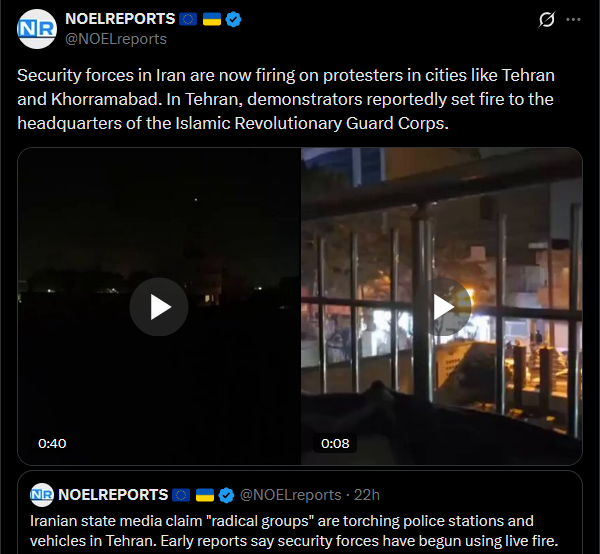Open the 22h timestamp of quoted post
The width and height of the screenshot is (600, 554).
367,495
